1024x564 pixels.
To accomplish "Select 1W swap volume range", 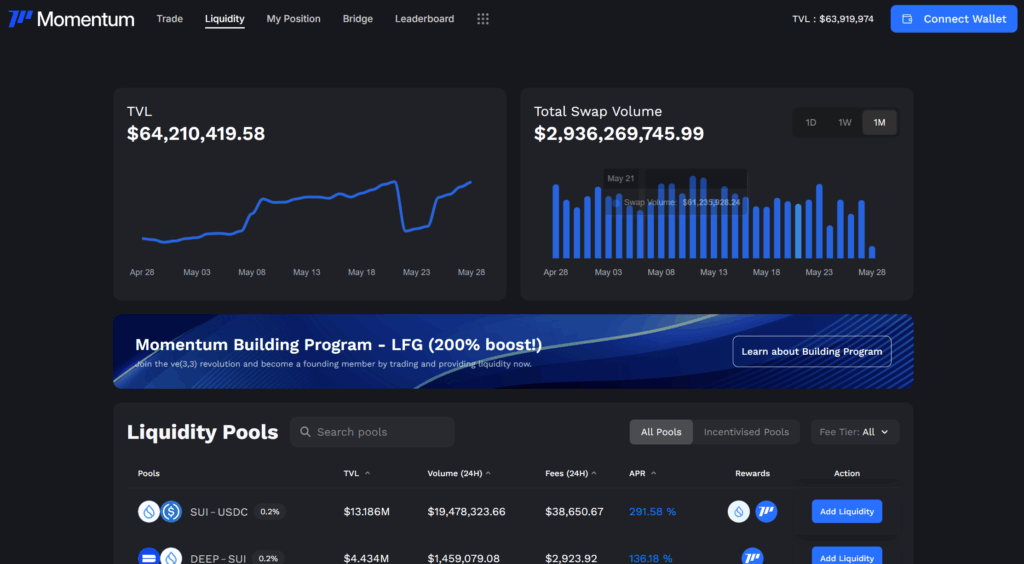I will point(845,123).
